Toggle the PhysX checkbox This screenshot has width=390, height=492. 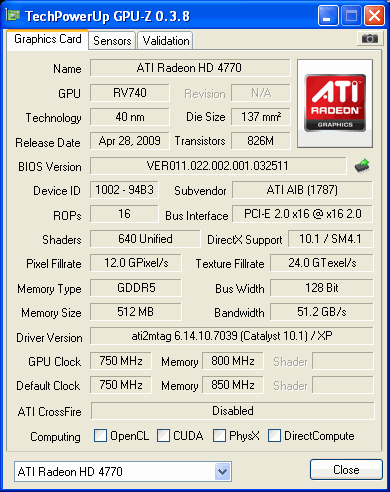(x=219, y=436)
